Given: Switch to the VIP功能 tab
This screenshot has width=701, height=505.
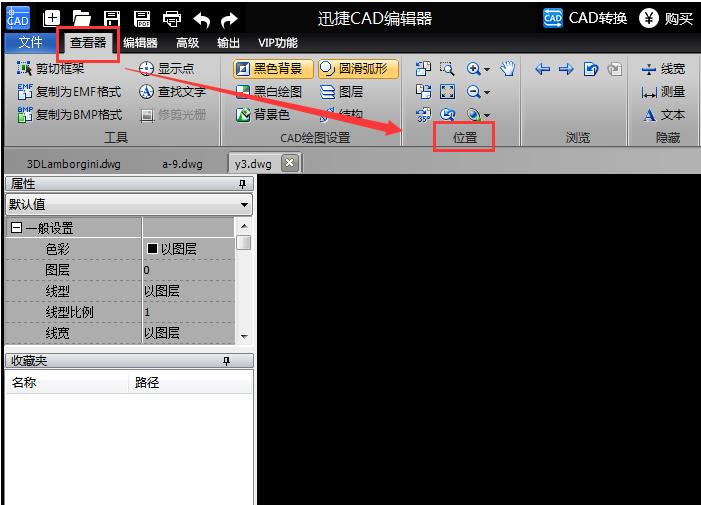Looking at the screenshot, I should pyautogui.click(x=278, y=43).
